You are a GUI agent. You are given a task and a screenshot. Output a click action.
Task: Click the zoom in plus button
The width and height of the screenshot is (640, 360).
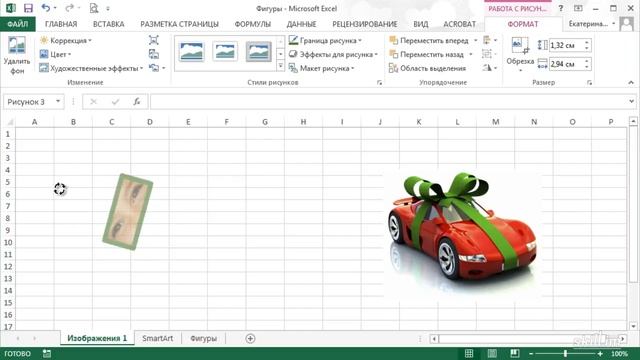(x=600, y=353)
